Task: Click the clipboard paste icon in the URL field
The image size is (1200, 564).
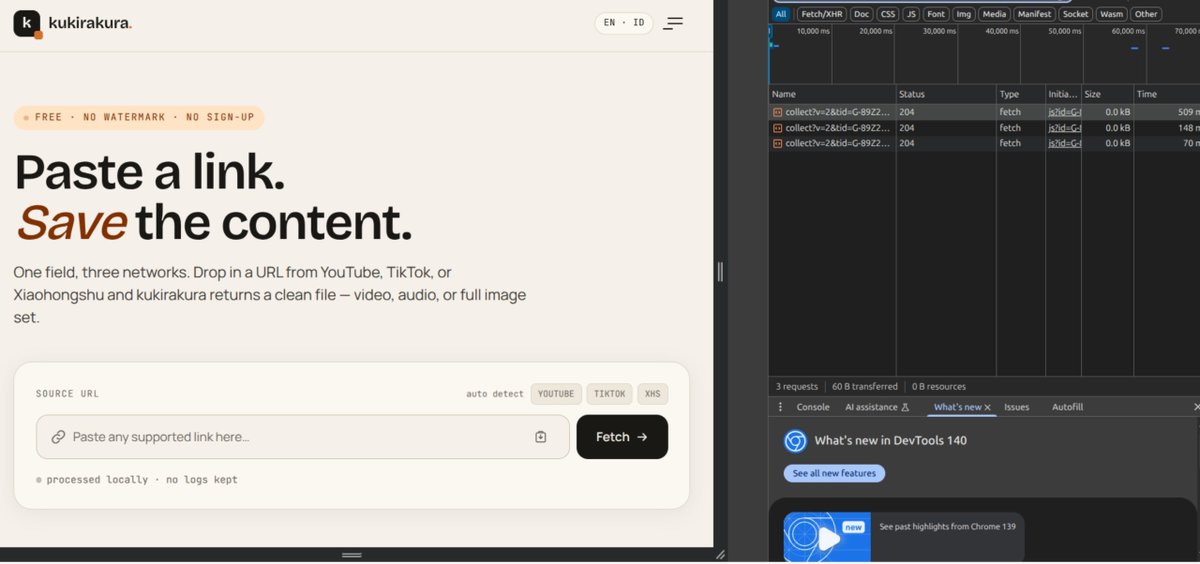Action: pos(541,437)
